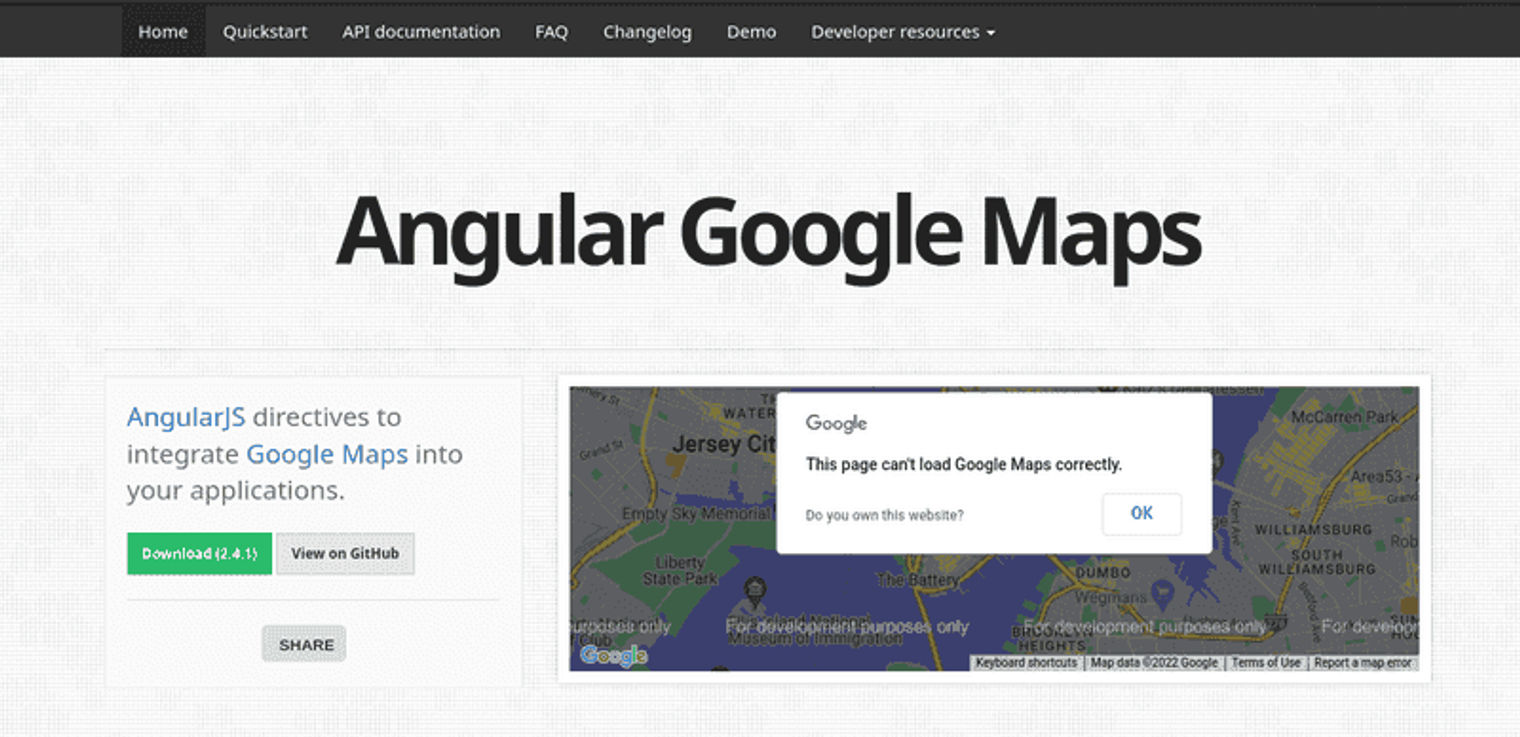1520x737 pixels.
Task: Click the McCarren Park map label
Action: (x=1344, y=416)
